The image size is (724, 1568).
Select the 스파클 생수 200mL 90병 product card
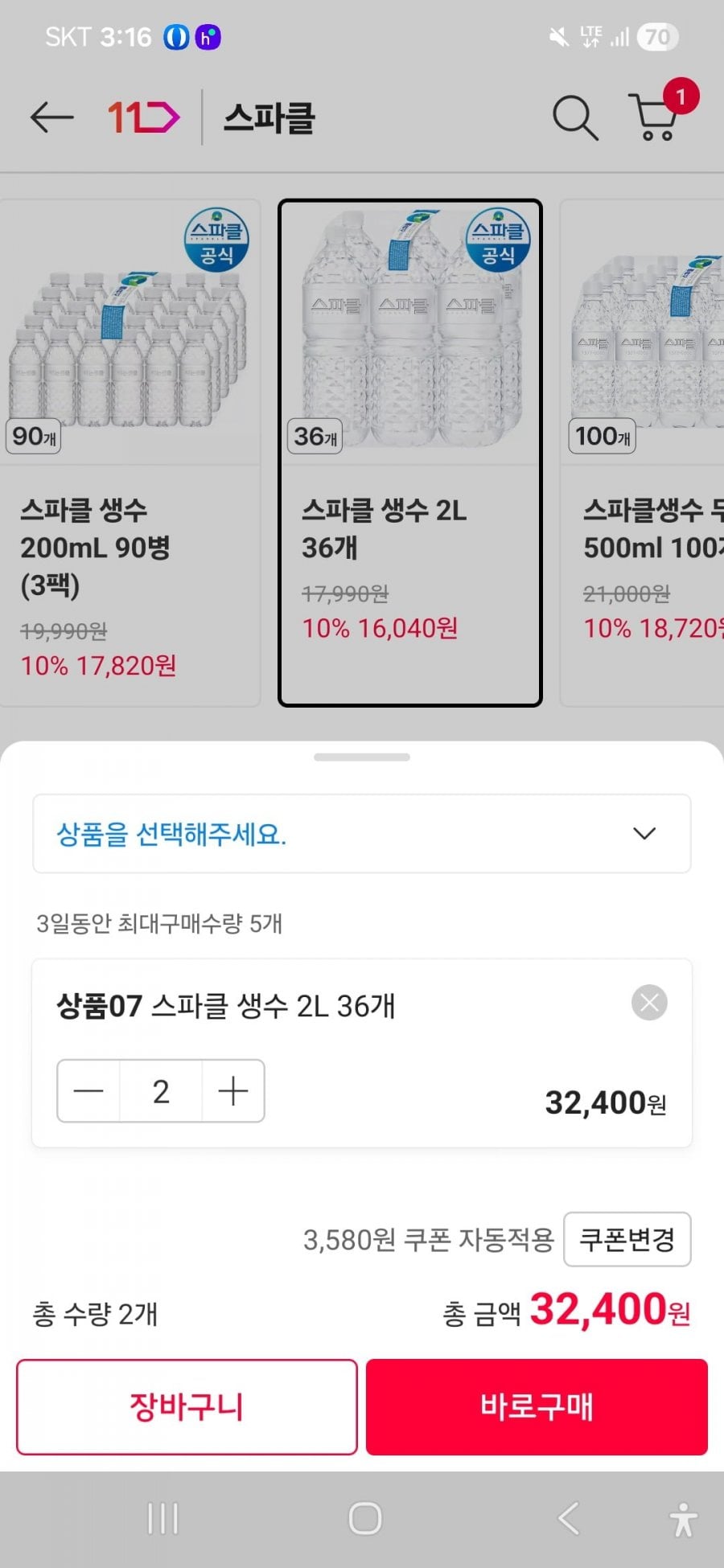click(130, 453)
